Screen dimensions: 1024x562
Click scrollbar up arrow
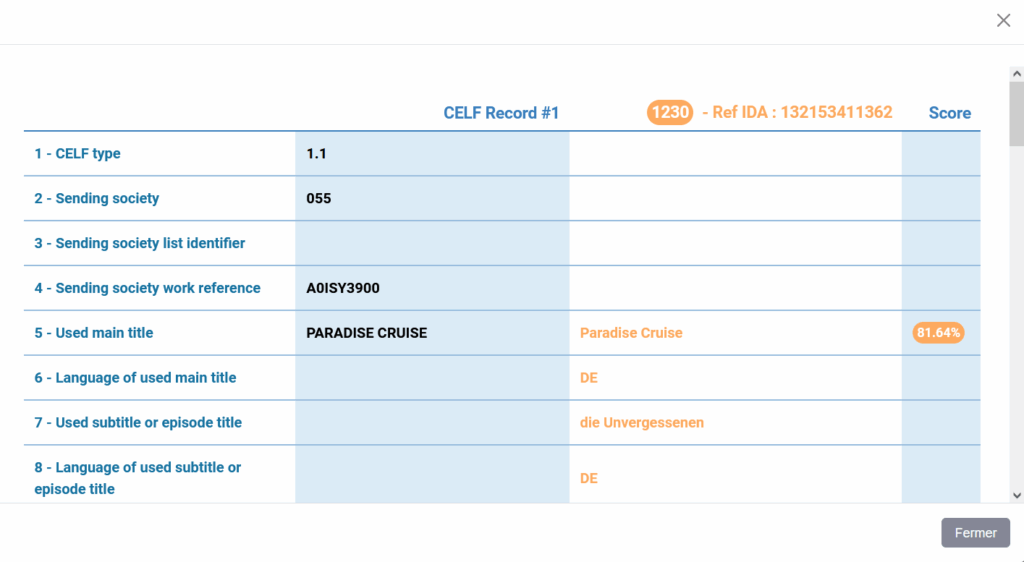(x=1016, y=74)
